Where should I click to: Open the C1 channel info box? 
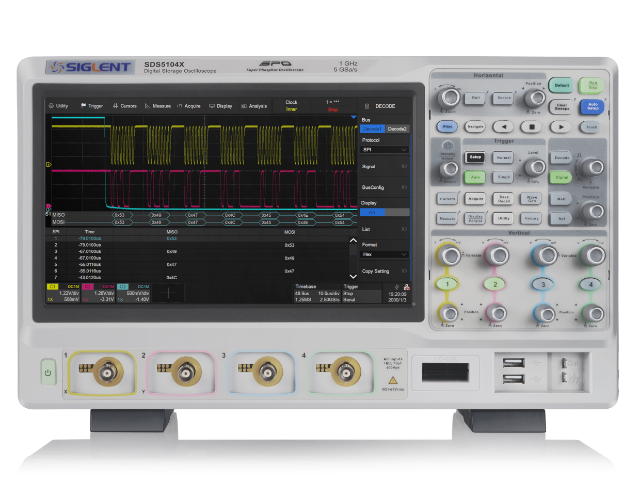click(63, 293)
